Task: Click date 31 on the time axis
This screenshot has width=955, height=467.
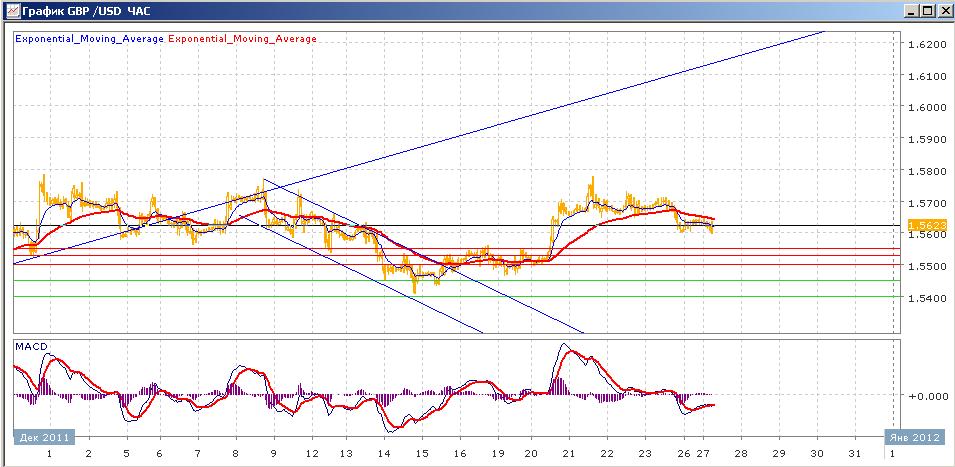Action: point(855,454)
